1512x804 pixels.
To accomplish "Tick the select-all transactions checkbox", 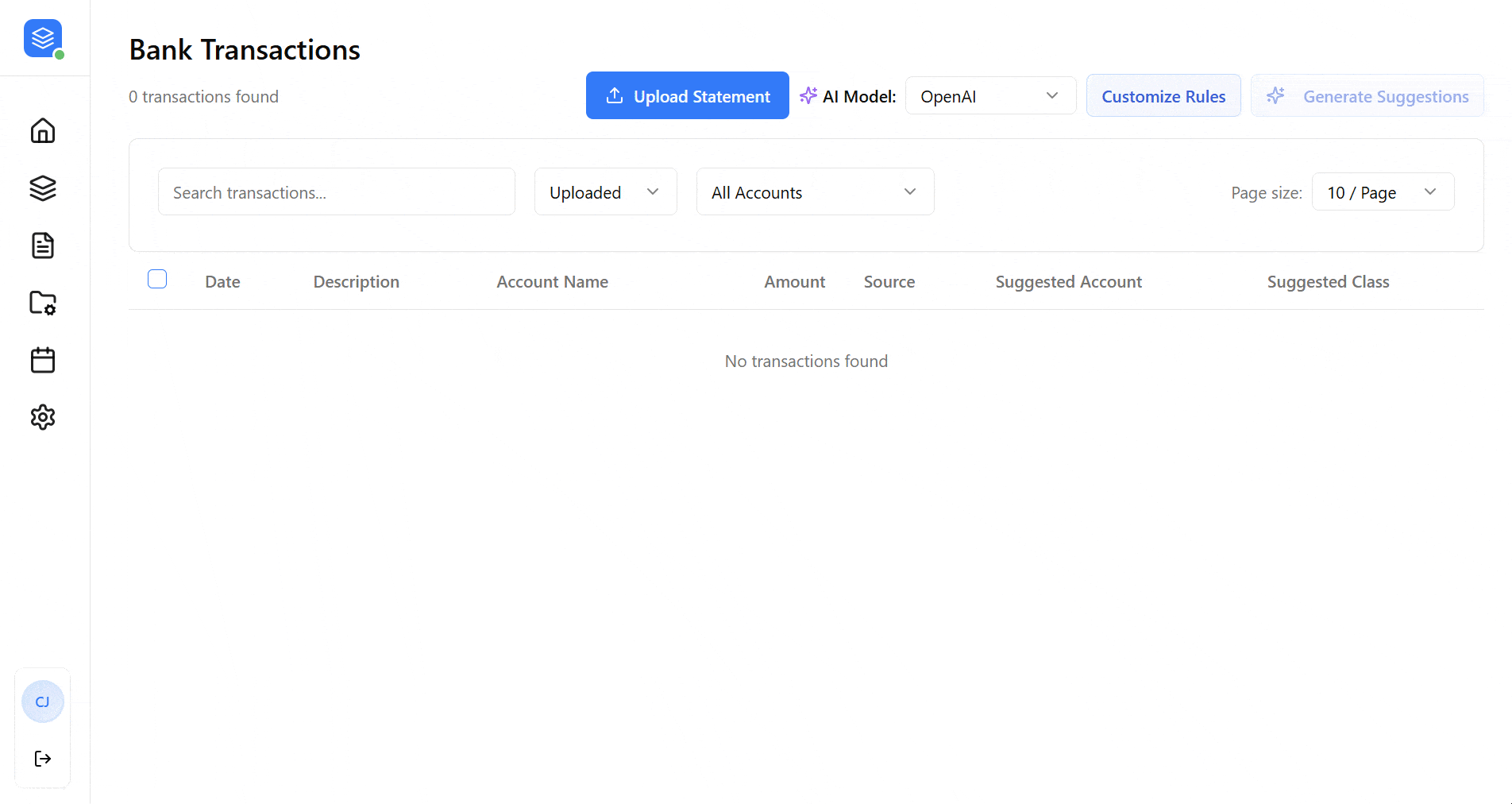I will [157, 279].
